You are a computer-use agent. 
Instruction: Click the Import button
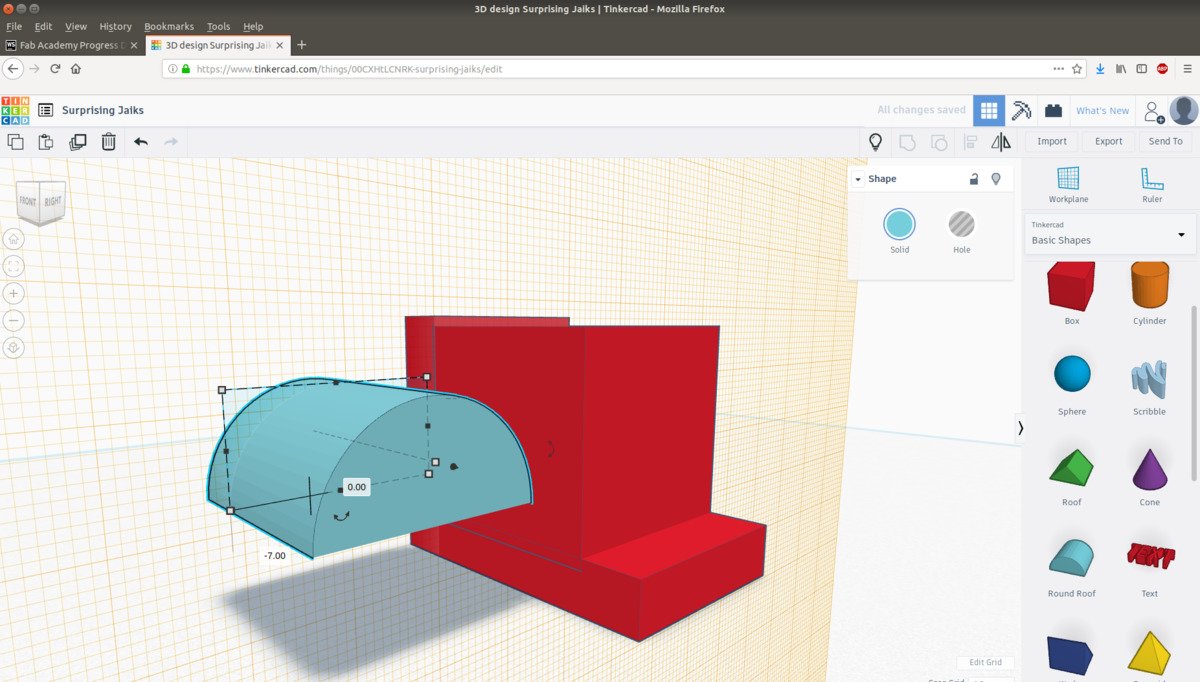(1052, 141)
